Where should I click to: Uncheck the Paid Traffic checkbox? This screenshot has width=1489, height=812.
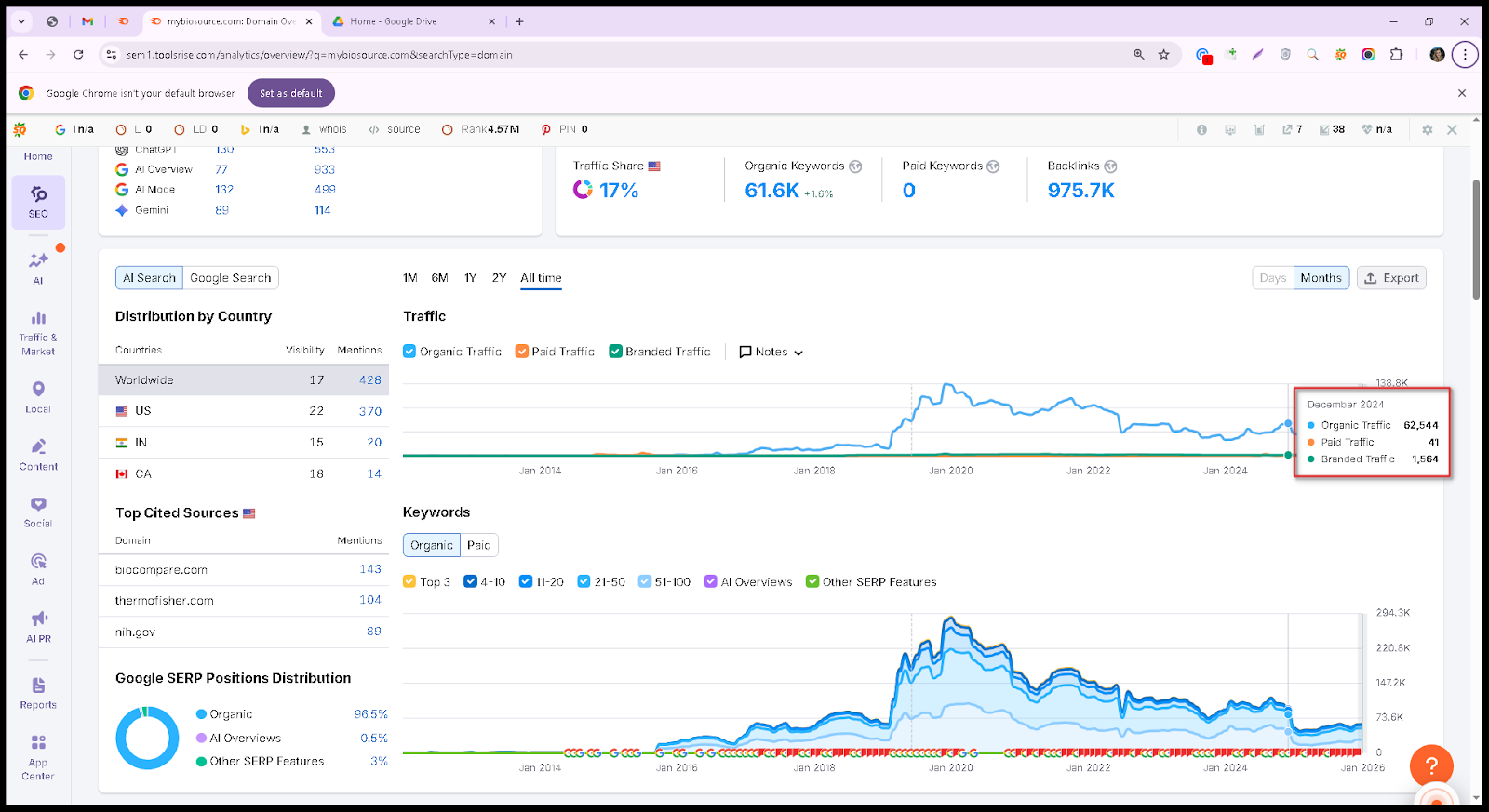(522, 352)
